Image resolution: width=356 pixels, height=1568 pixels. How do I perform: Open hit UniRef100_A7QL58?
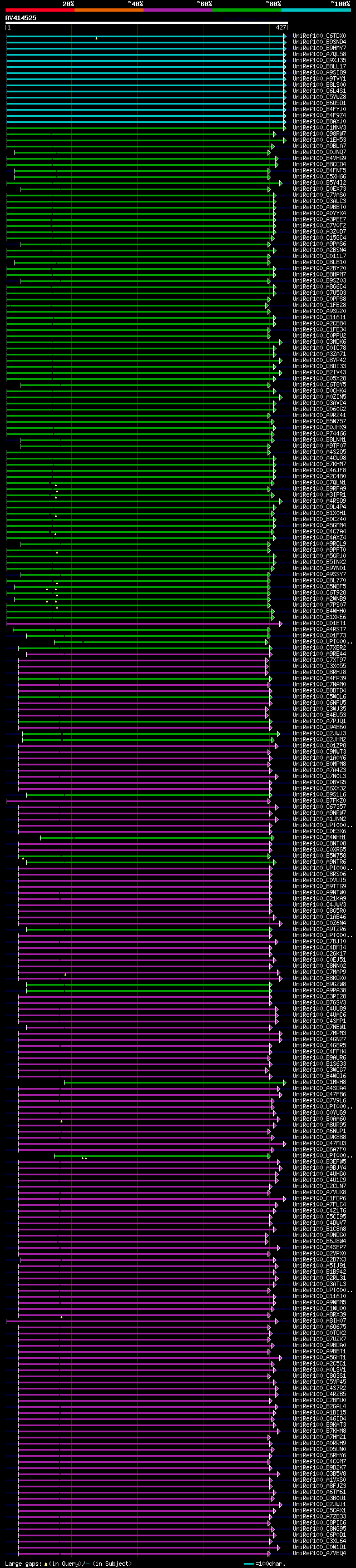pos(319,54)
